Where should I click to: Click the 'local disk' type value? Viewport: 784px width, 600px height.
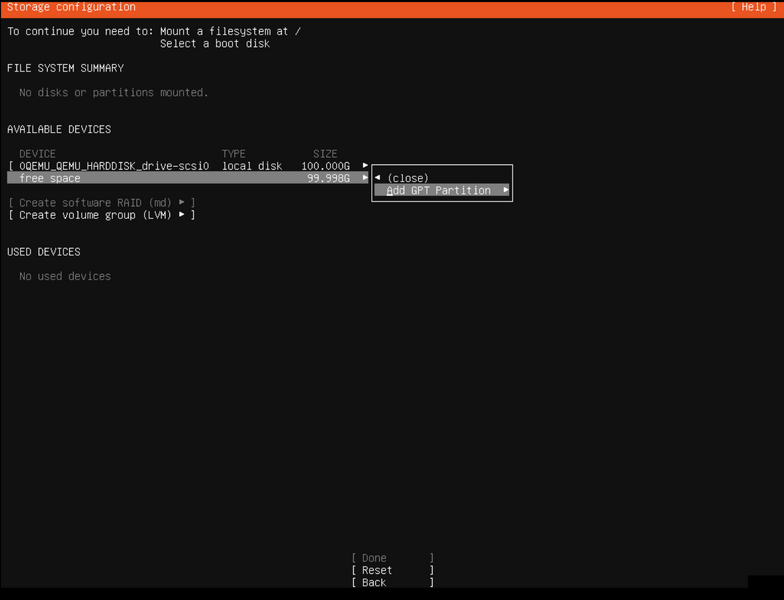click(252, 166)
